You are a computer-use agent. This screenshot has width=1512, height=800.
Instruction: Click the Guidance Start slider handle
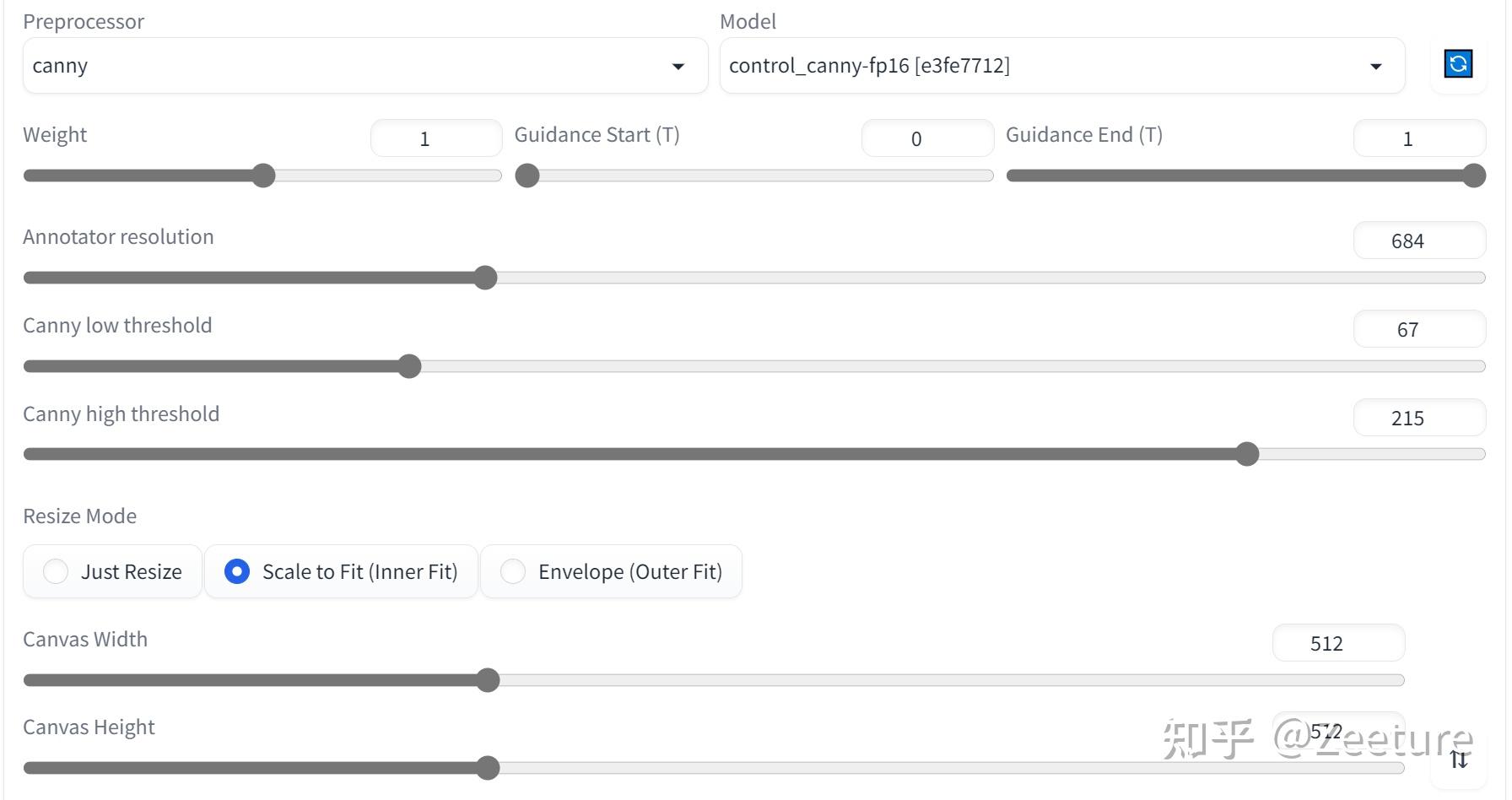[527, 176]
